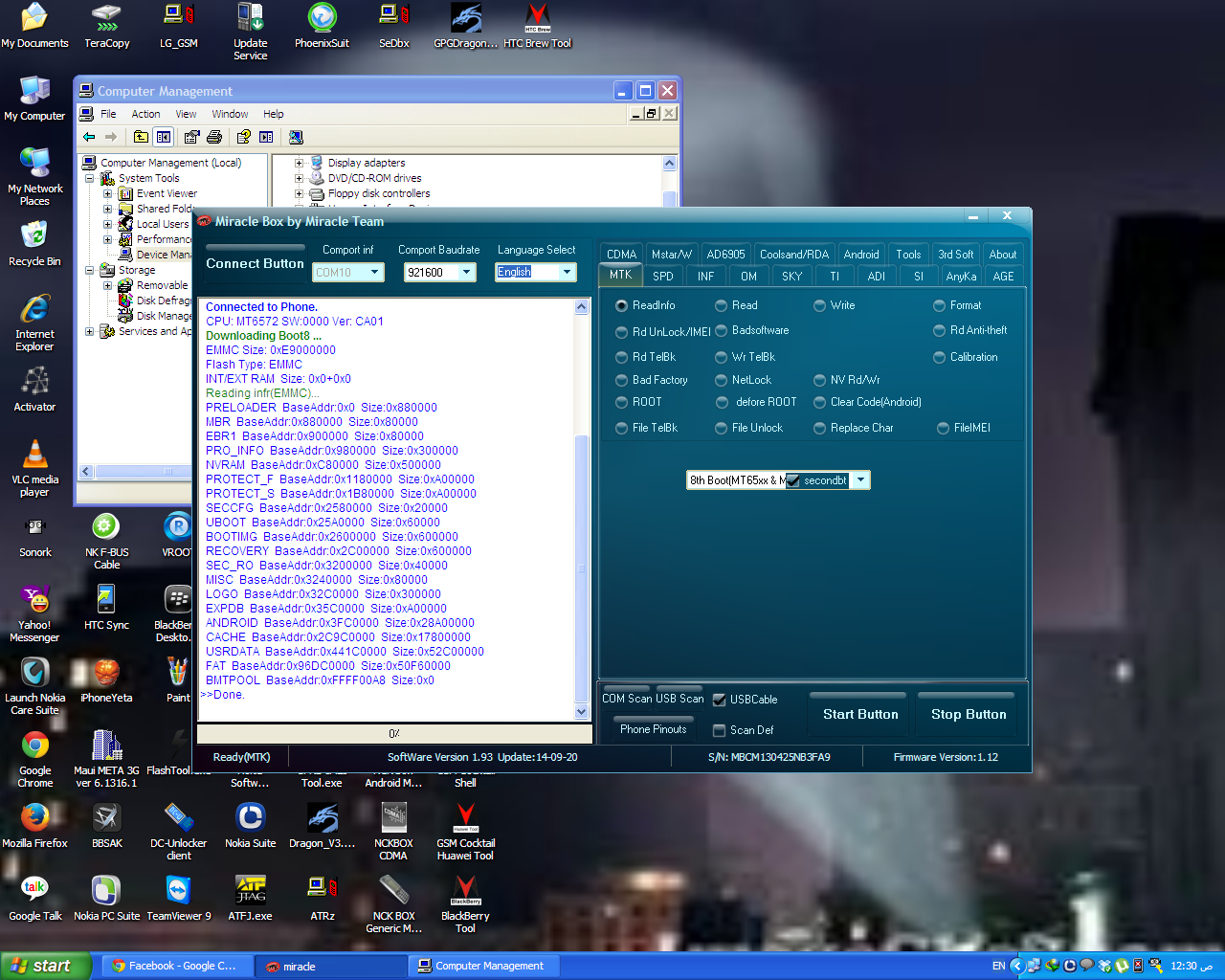Select the FileIMEI radio option
The image size is (1225, 980).
pyautogui.click(x=964, y=428)
